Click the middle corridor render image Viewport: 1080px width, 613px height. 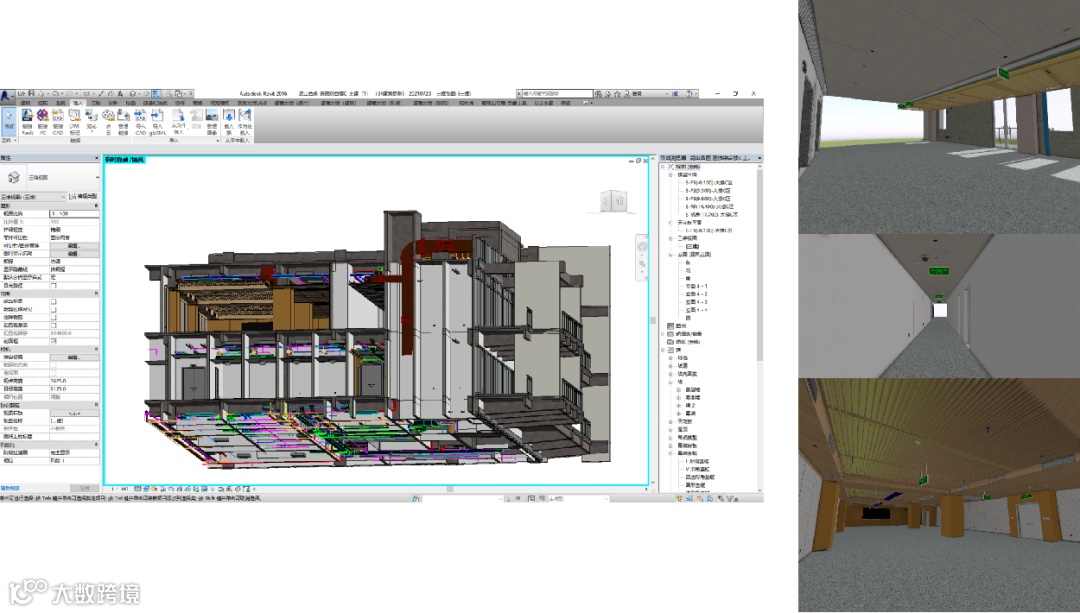939,306
